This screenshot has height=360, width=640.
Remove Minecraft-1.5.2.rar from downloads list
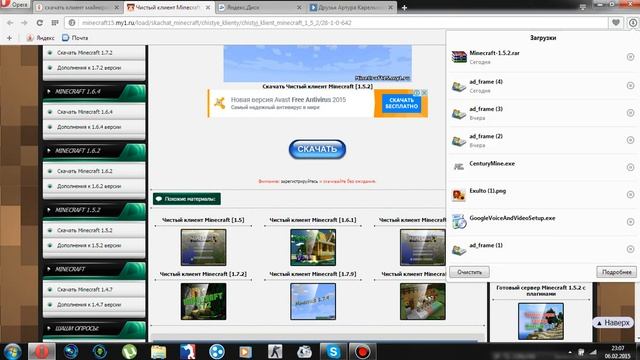[x=630, y=57]
